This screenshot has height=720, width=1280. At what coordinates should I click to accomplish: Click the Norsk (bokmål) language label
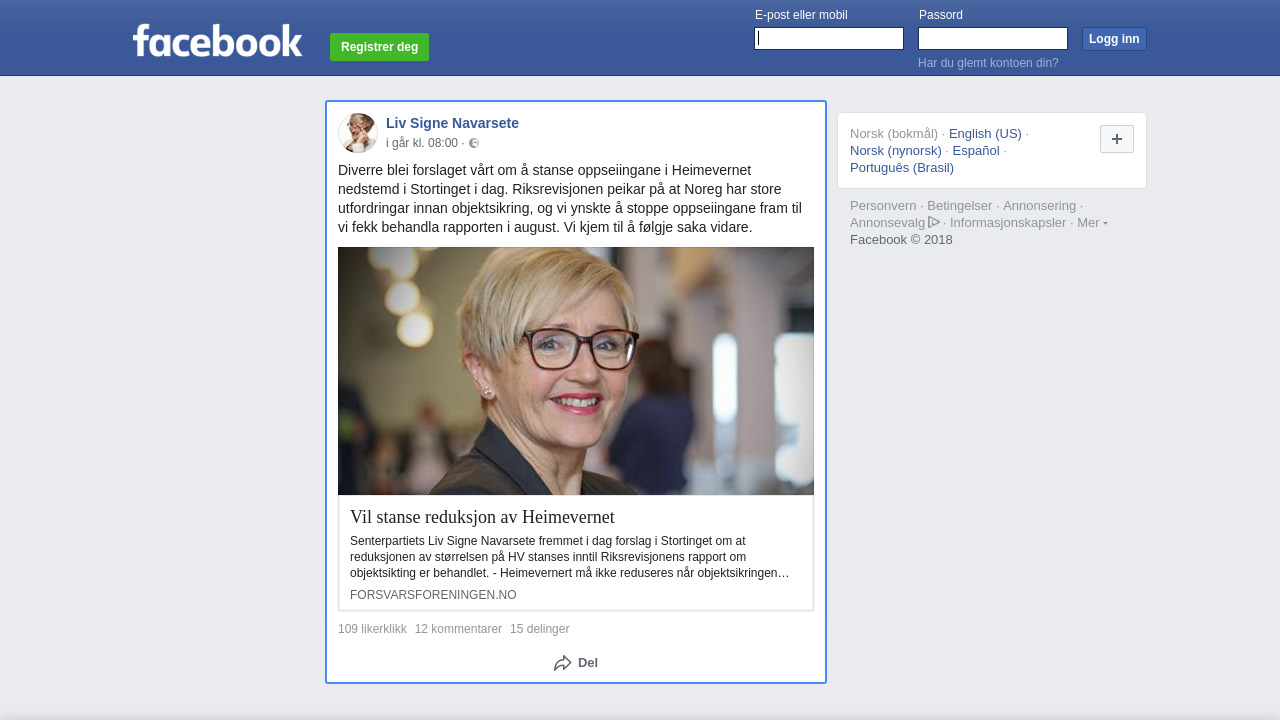pyautogui.click(x=894, y=134)
